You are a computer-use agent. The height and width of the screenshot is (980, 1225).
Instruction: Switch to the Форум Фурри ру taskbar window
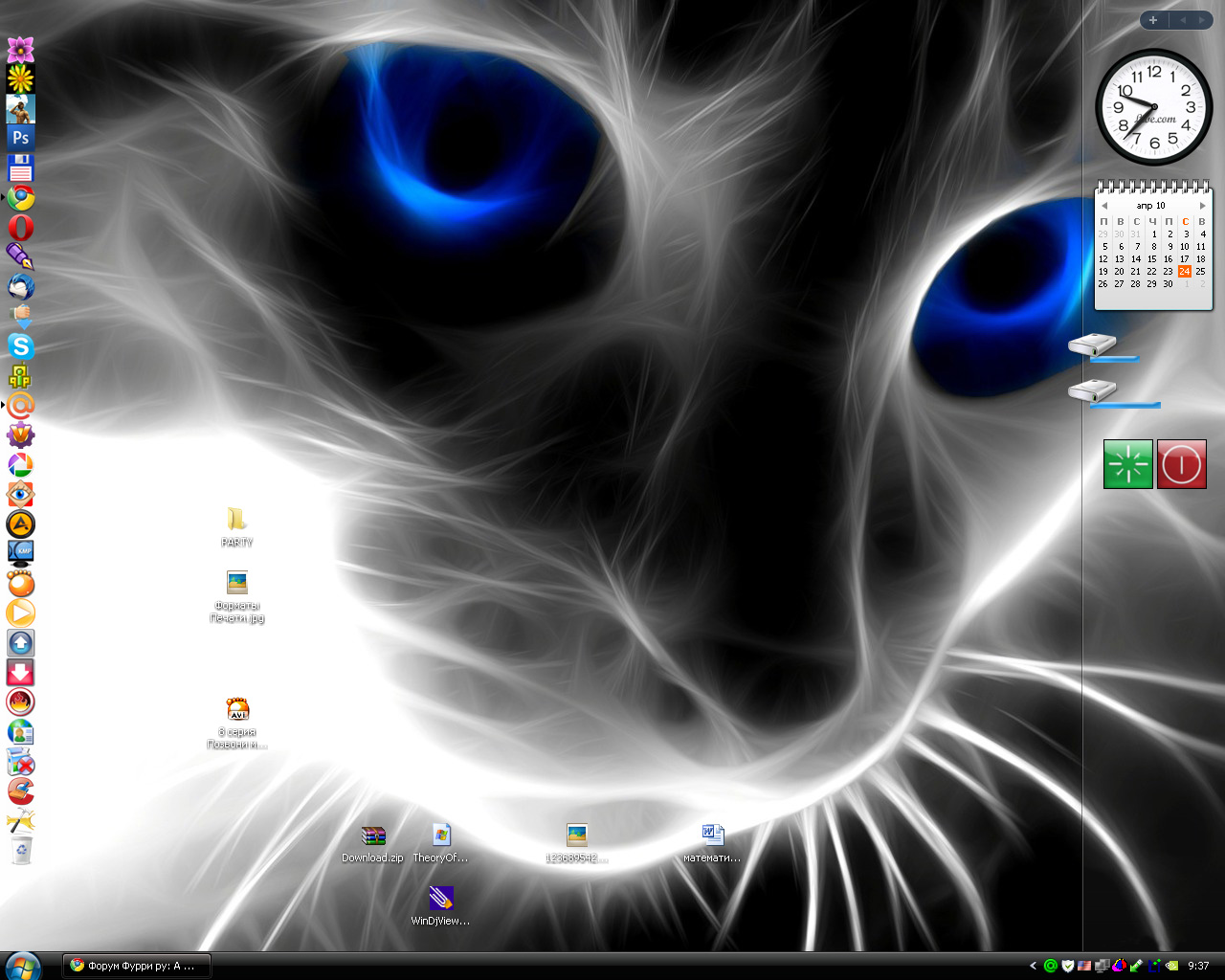pos(136,966)
